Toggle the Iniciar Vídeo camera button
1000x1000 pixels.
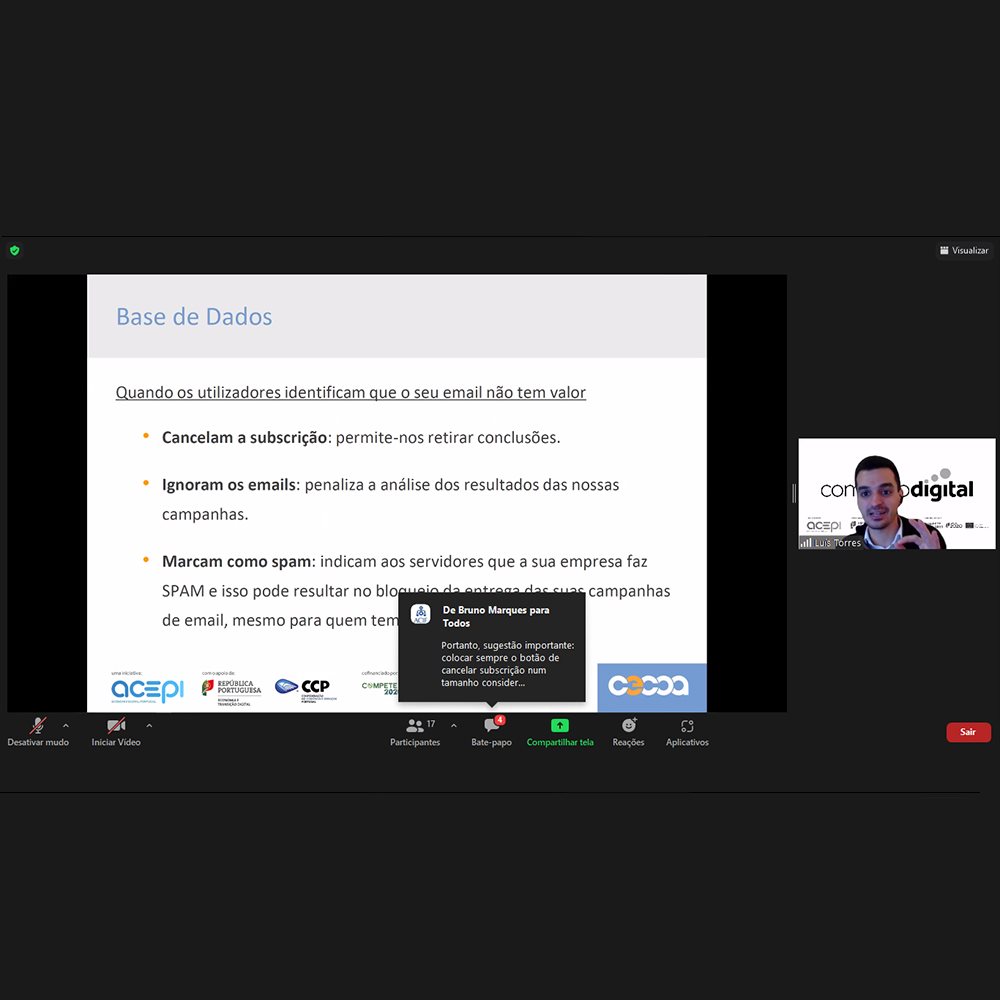click(116, 726)
